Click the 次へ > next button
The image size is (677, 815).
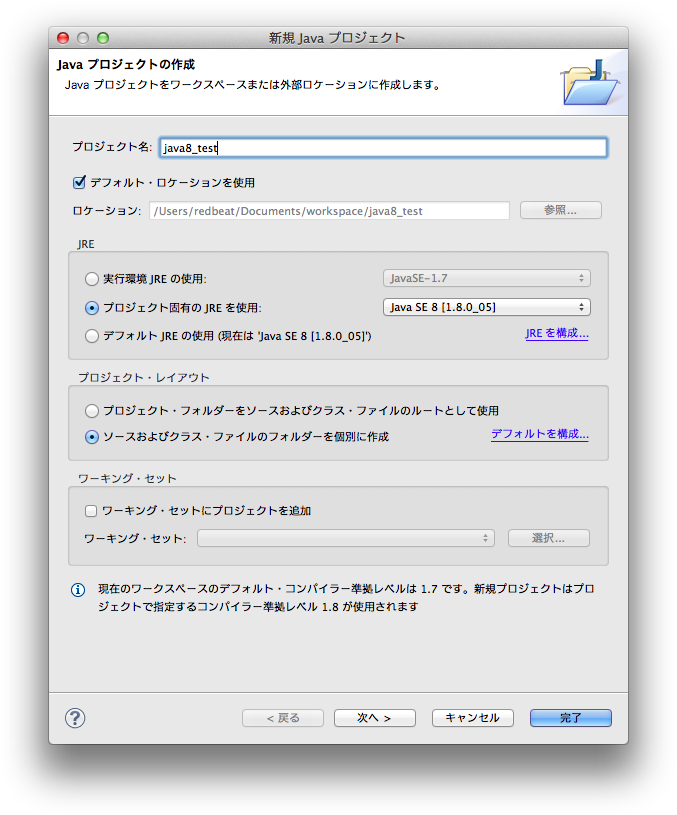point(374,718)
